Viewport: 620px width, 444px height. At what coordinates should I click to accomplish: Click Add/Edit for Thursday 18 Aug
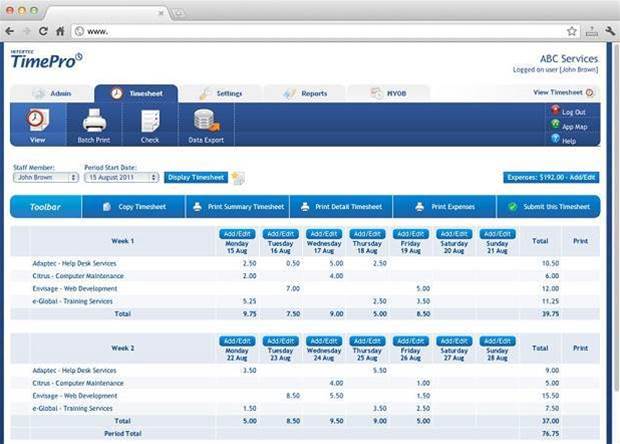367,234
